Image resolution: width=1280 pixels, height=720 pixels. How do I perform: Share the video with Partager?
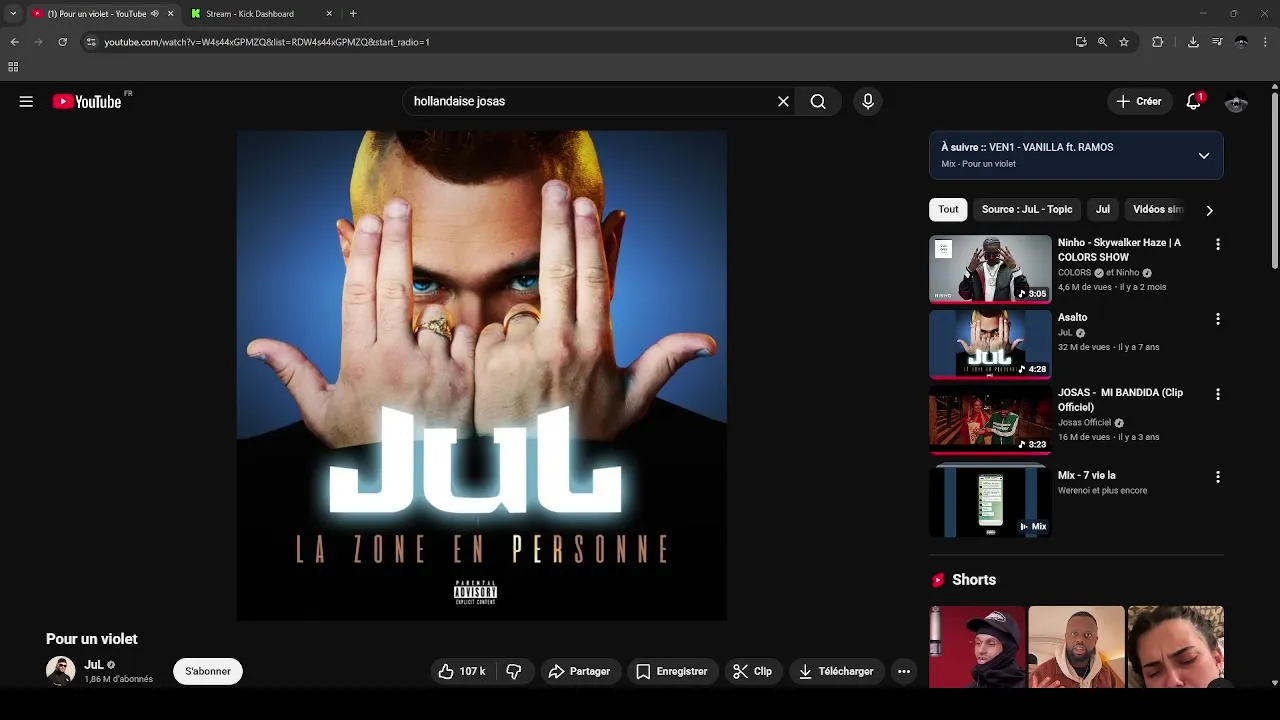[579, 671]
